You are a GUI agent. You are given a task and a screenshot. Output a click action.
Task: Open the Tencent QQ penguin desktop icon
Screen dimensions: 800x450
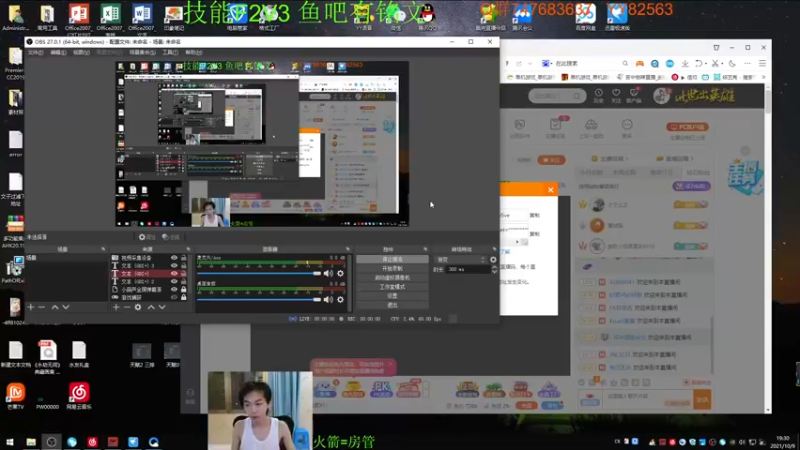click(428, 16)
